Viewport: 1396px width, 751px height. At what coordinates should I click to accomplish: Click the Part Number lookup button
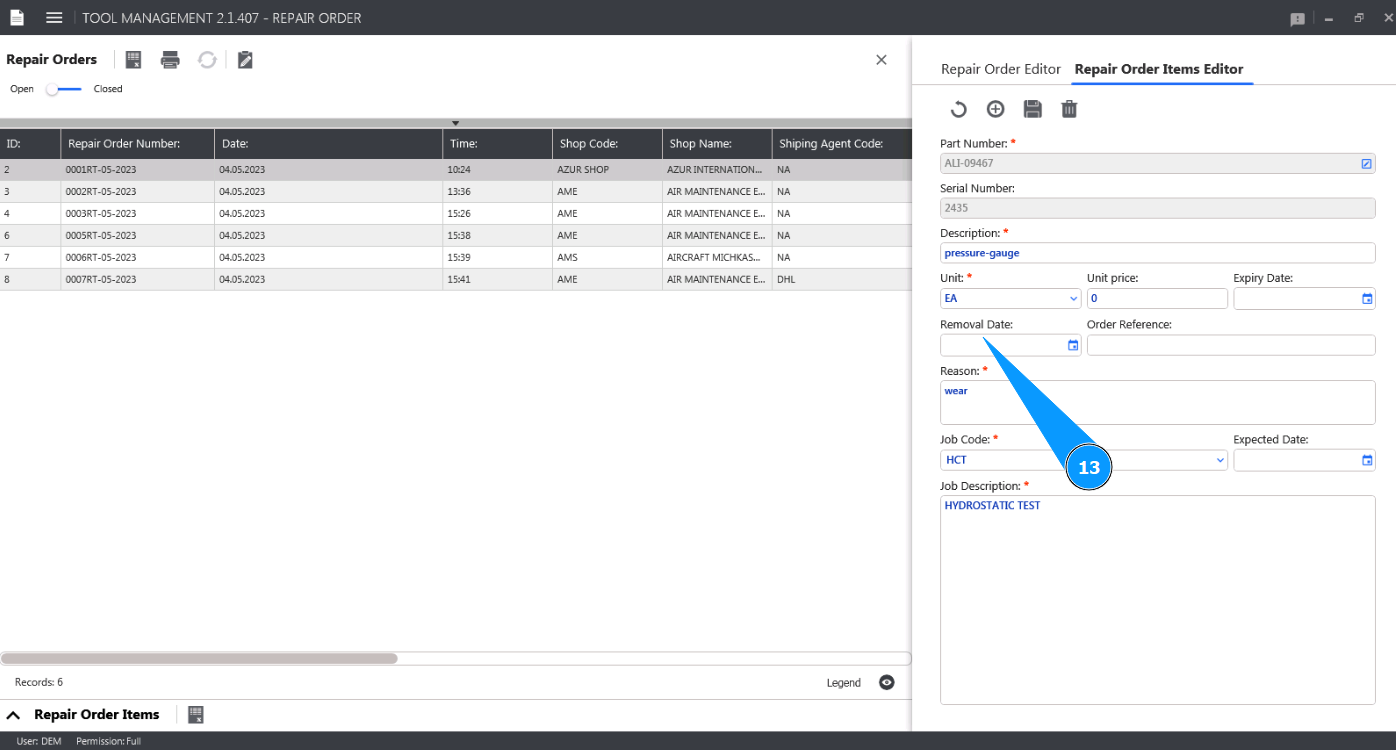pyautogui.click(x=1366, y=163)
